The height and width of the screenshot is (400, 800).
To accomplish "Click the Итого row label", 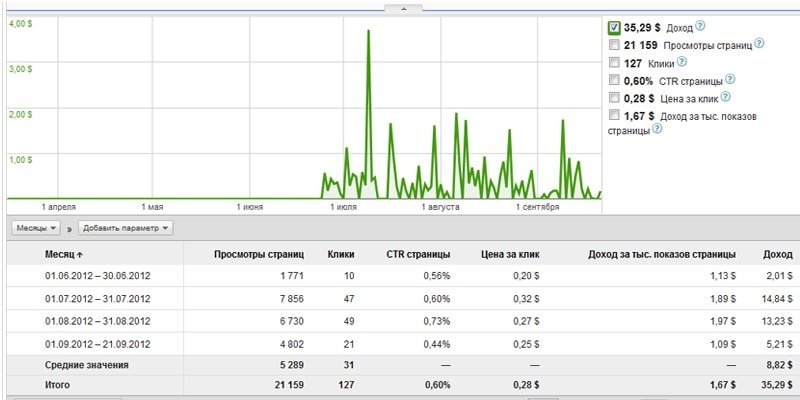I will tap(57, 385).
